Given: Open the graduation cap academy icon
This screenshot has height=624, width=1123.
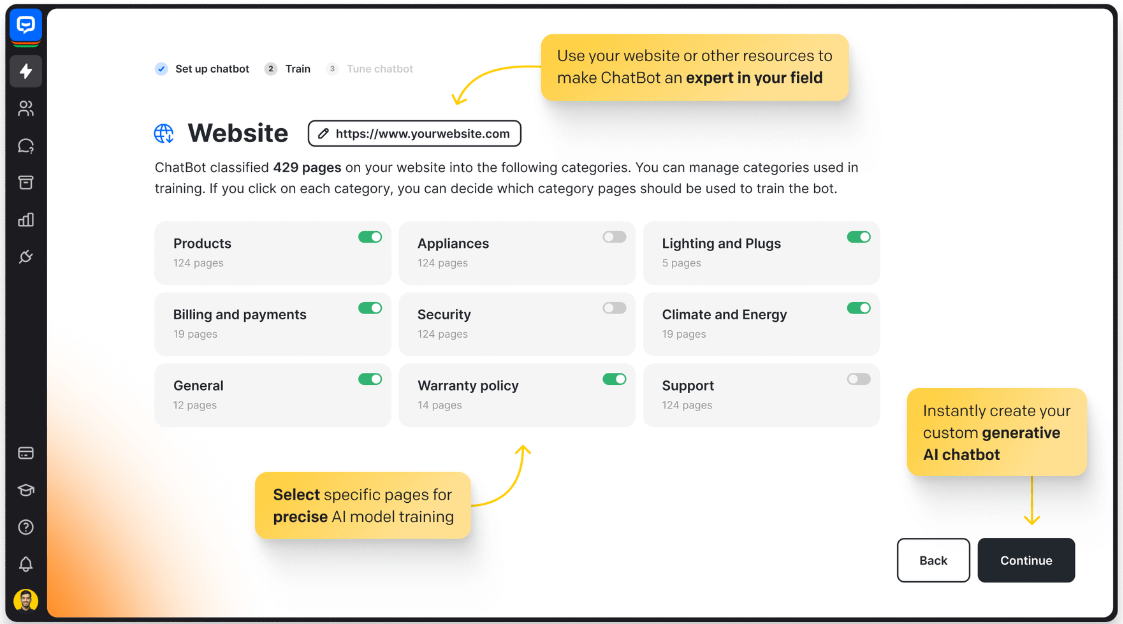Looking at the screenshot, I should (x=26, y=490).
